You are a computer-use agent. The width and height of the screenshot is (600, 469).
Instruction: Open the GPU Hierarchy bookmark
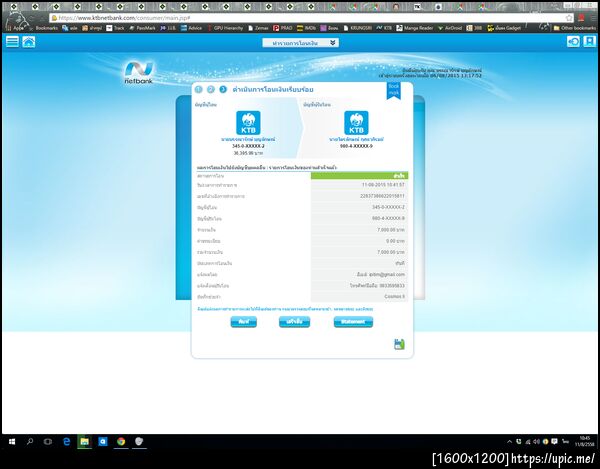[x=225, y=28]
